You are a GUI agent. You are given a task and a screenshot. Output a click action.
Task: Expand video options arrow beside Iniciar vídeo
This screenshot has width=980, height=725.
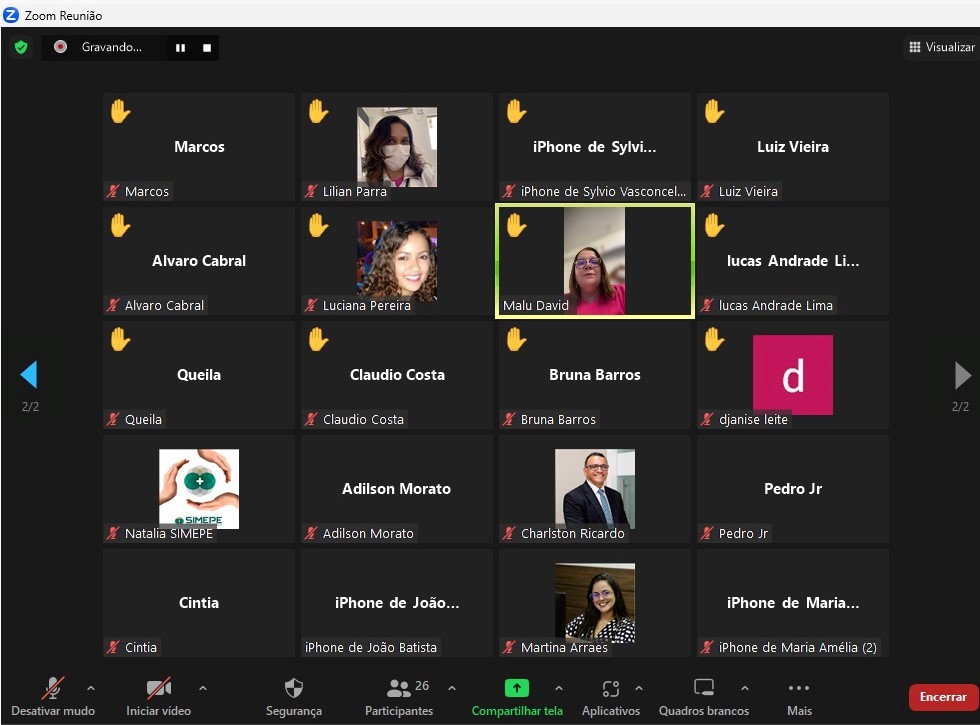(203, 688)
